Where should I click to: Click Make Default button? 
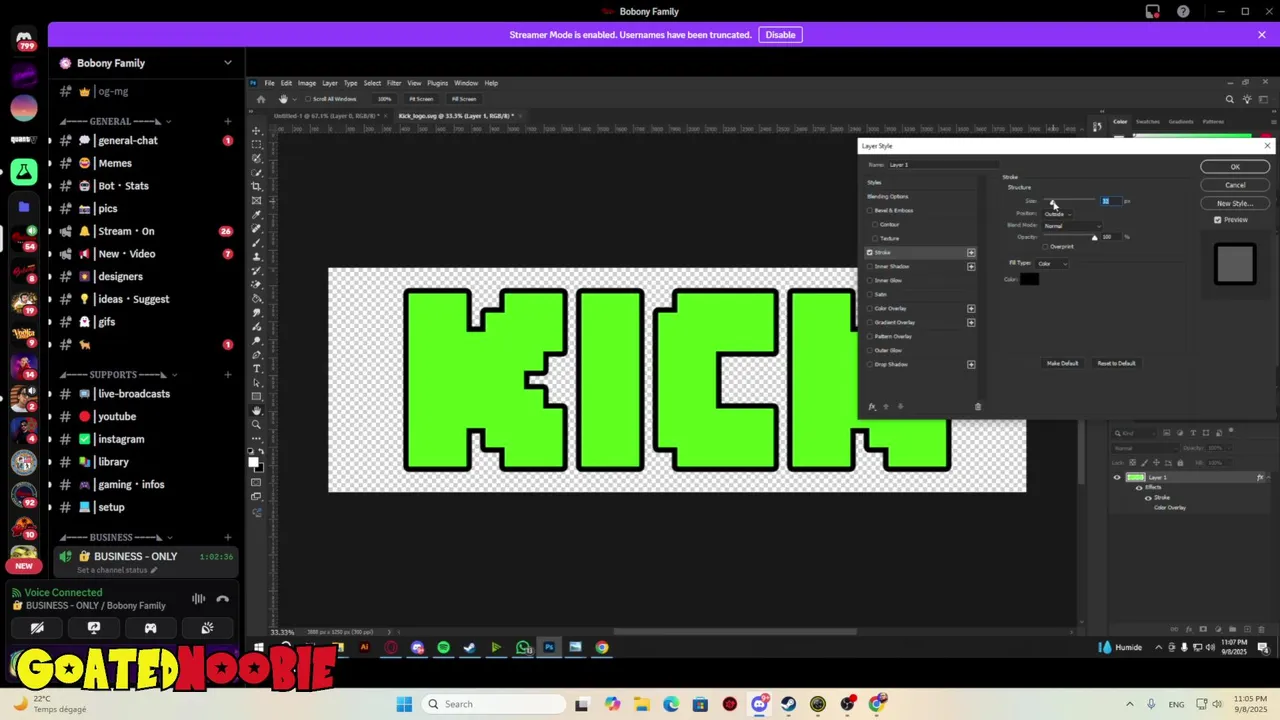coord(1062,363)
